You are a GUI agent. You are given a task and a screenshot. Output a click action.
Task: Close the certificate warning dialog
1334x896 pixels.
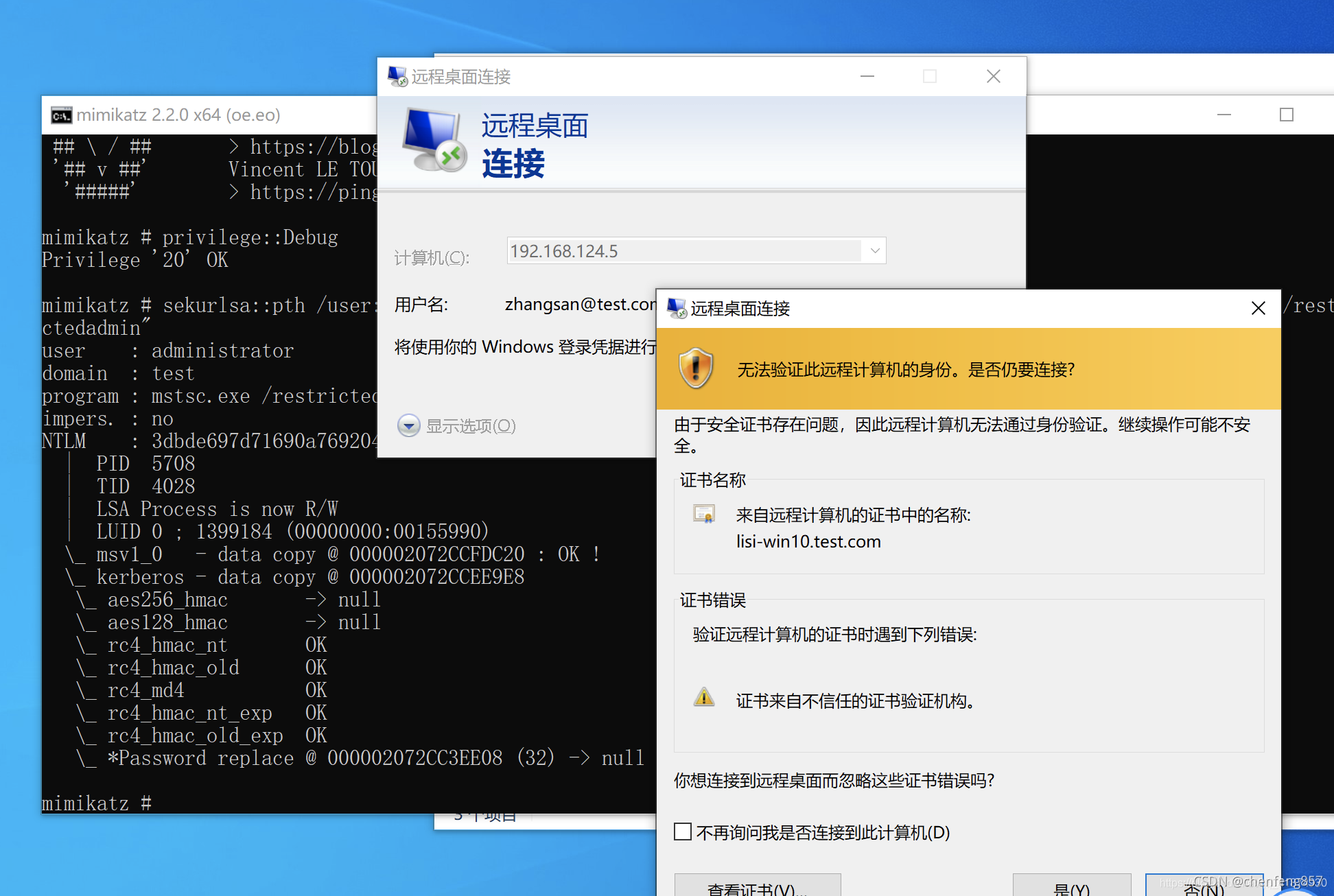1258,309
